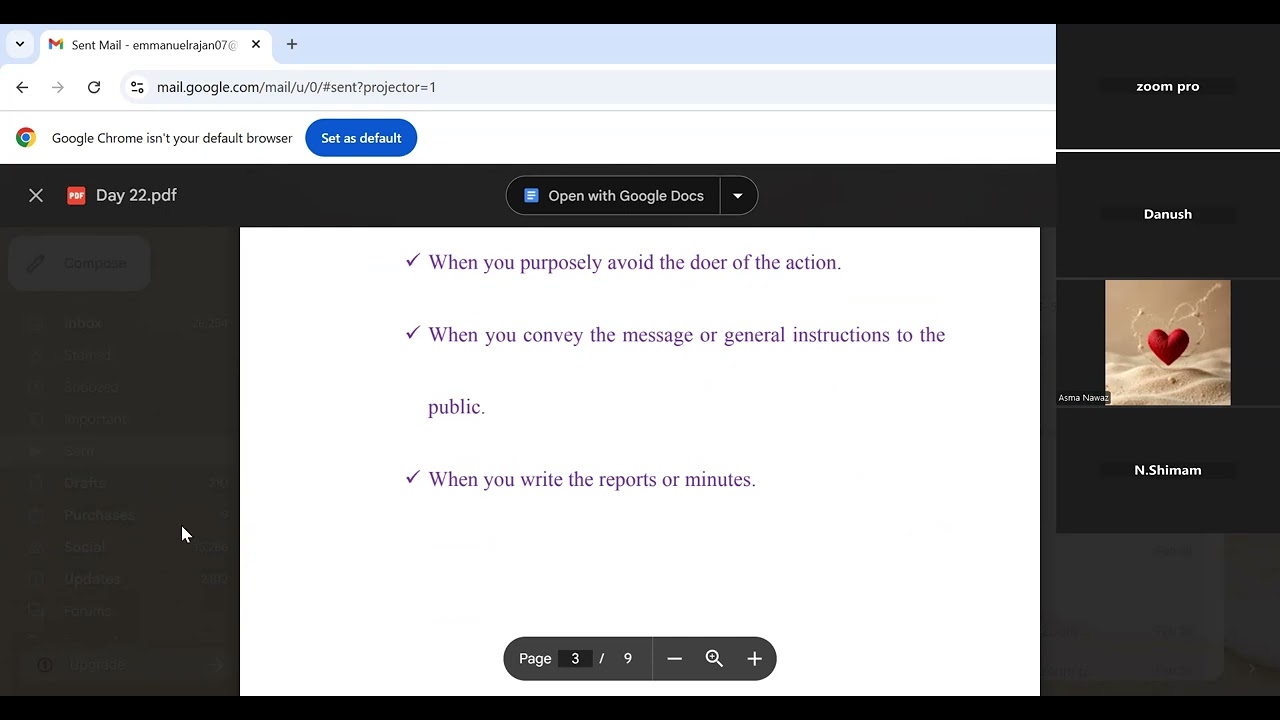1280x720 pixels.
Task: Click the browser forward arrow
Action: pos(58,87)
